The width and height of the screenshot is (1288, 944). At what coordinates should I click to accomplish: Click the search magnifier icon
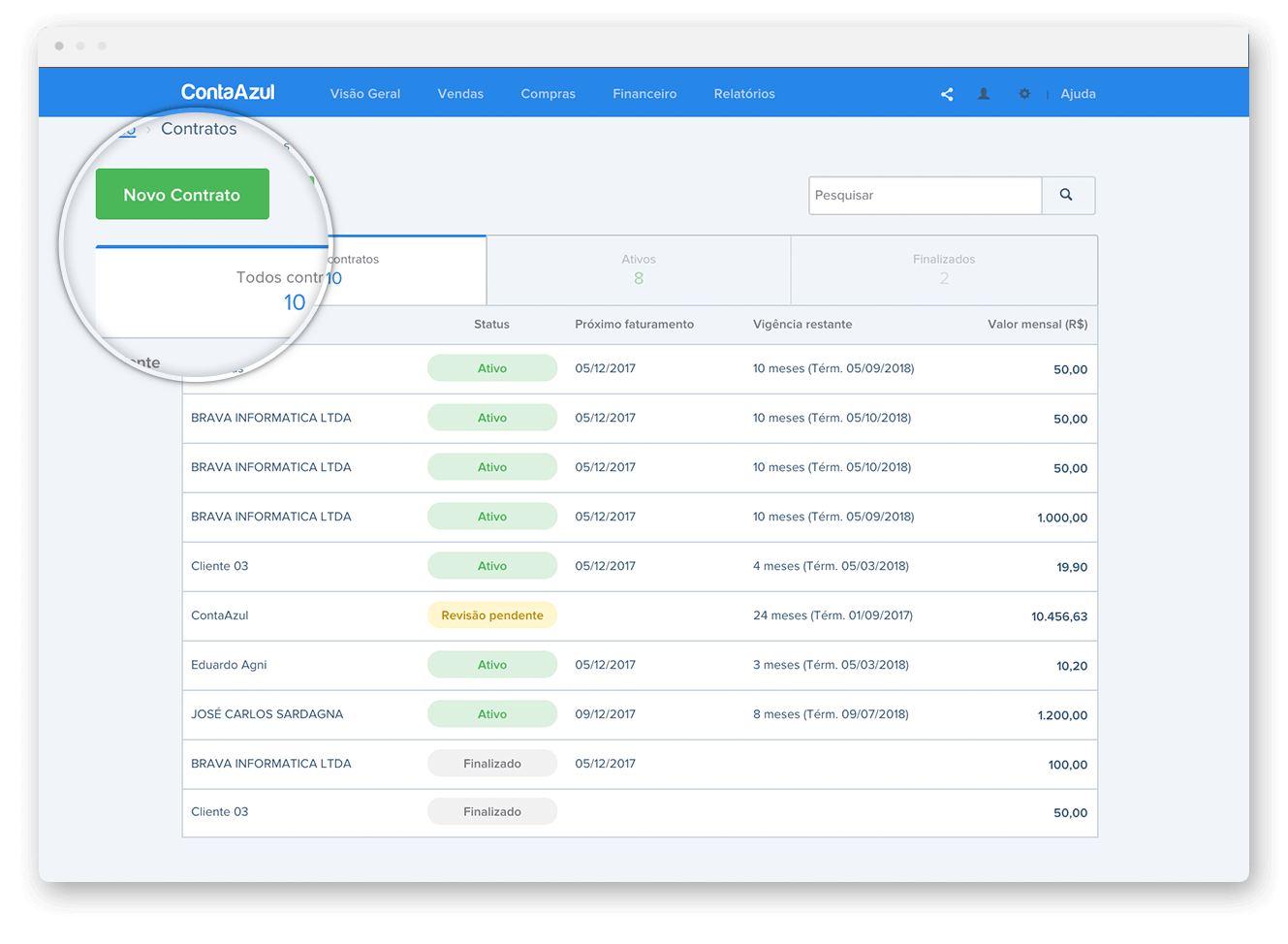tap(1067, 195)
